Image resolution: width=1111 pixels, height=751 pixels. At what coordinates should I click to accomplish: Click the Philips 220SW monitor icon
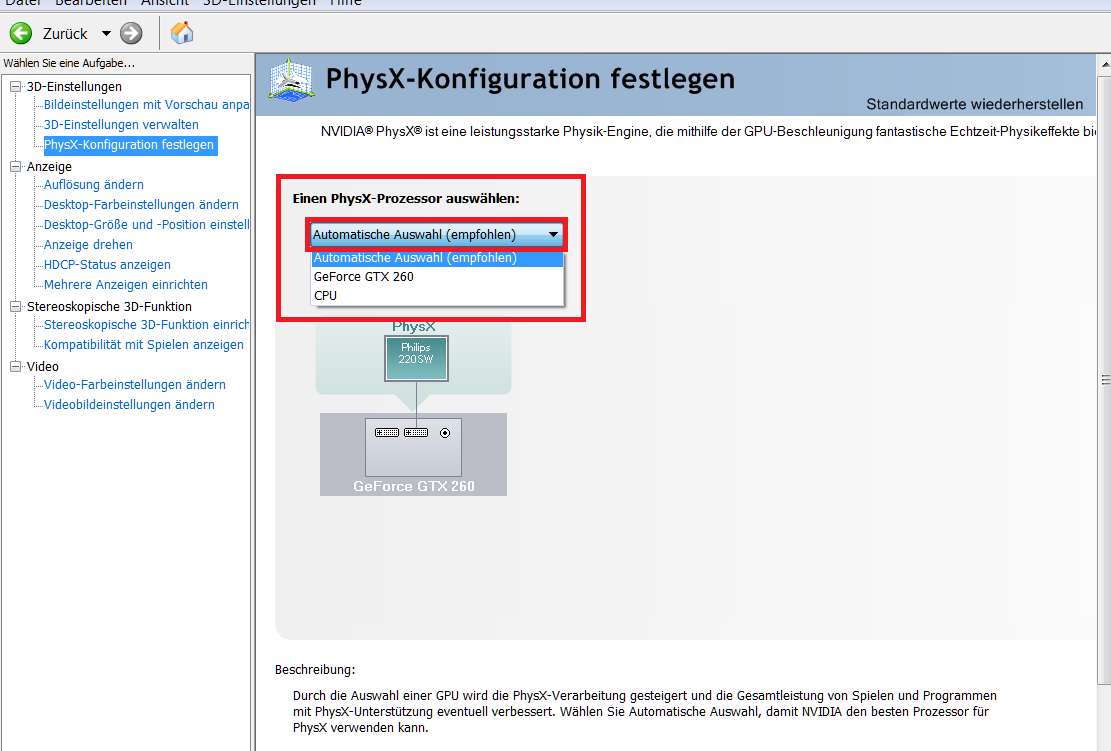click(416, 358)
